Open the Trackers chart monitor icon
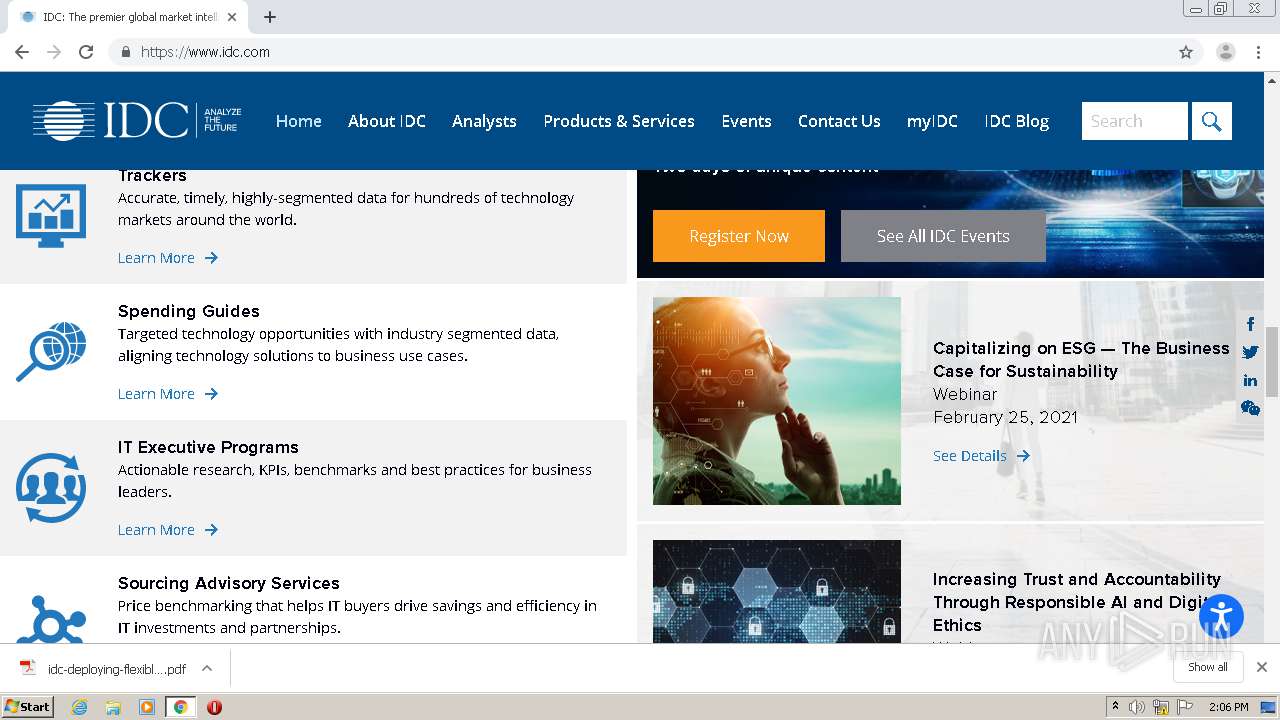The width and height of the screenshot is (1280, 720). point(51,216)
